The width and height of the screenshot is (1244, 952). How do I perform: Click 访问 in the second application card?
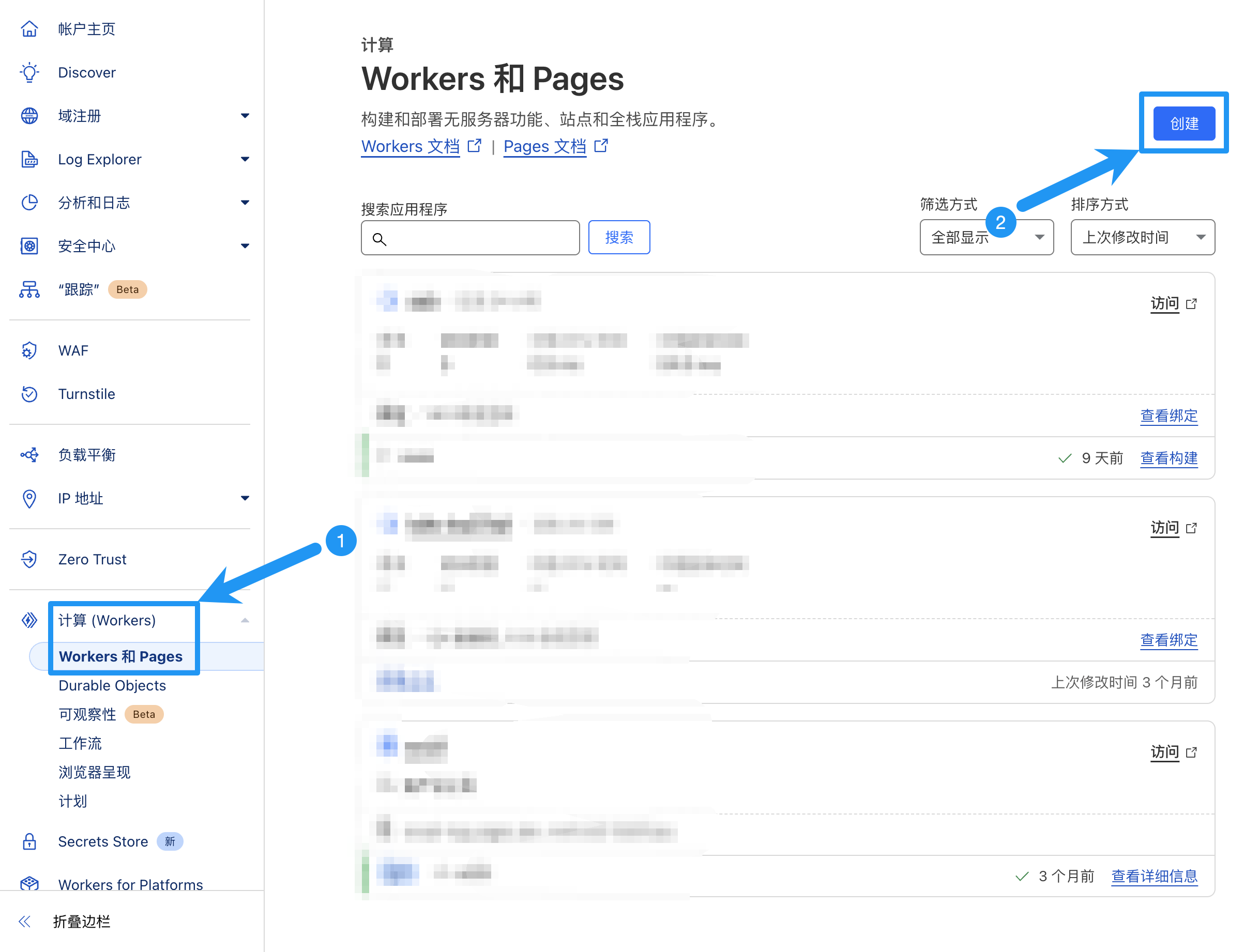(1164, 528)
